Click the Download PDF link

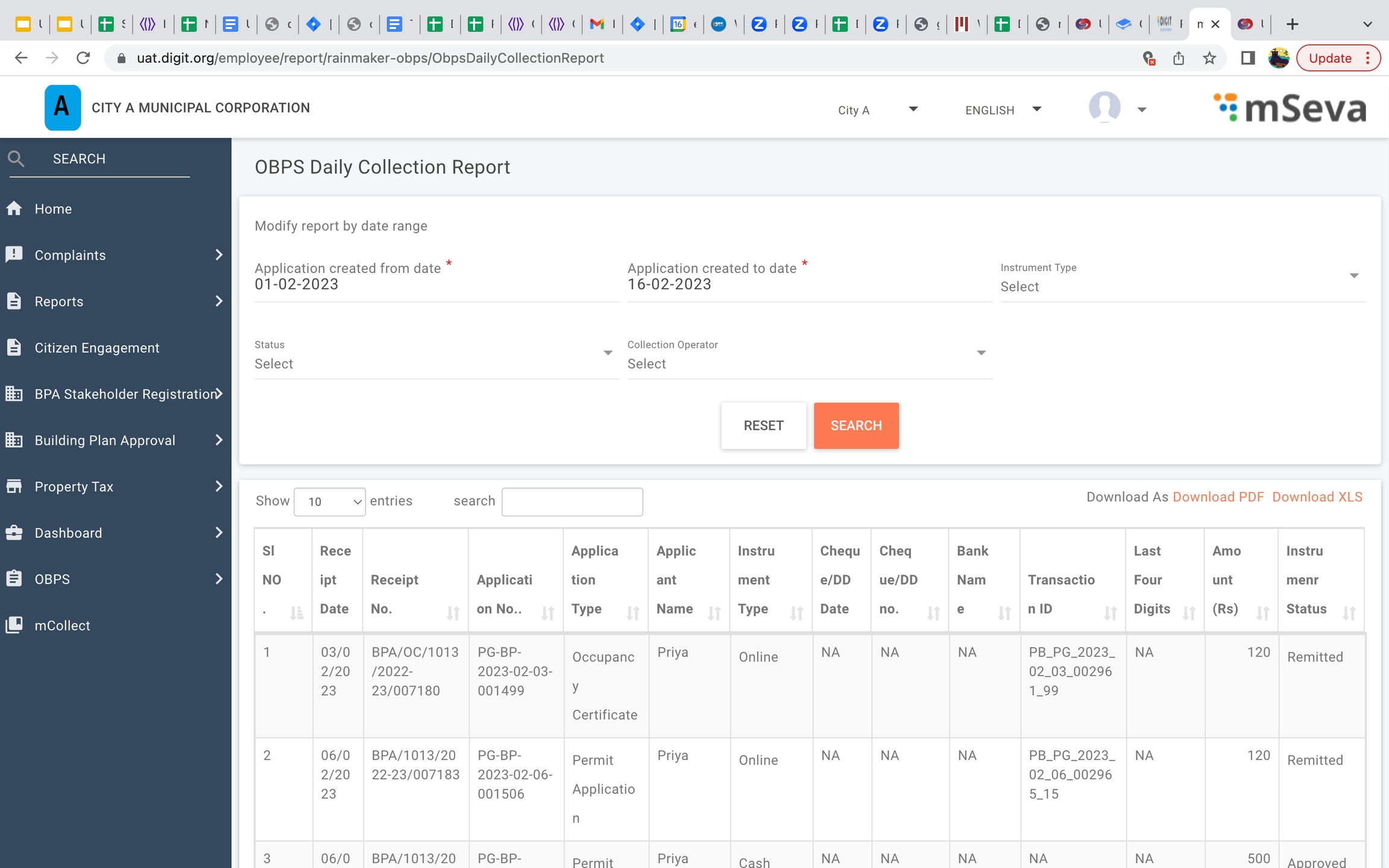tap(1218, 497)
